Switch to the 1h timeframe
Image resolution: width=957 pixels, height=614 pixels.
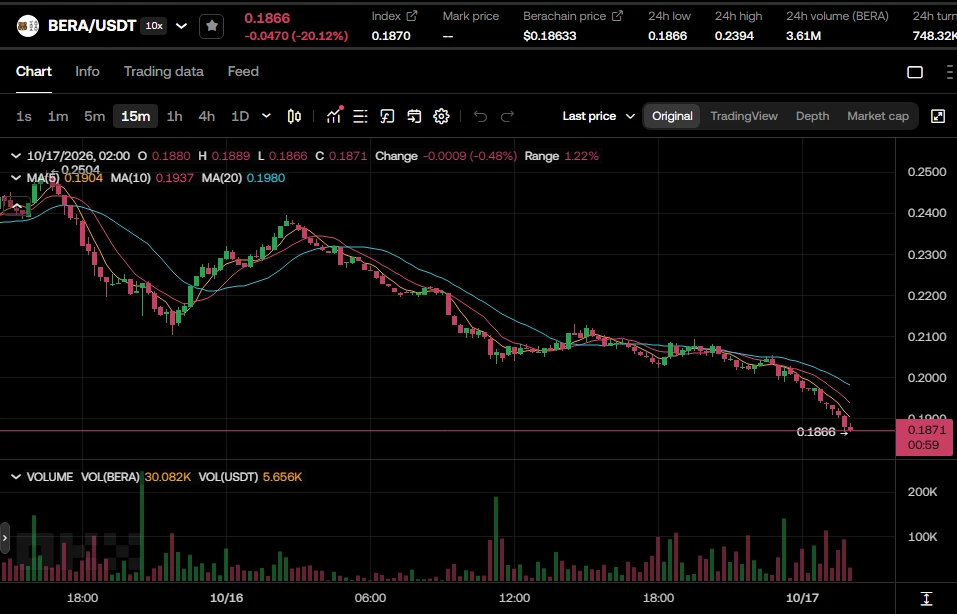(x=175, y=116)
